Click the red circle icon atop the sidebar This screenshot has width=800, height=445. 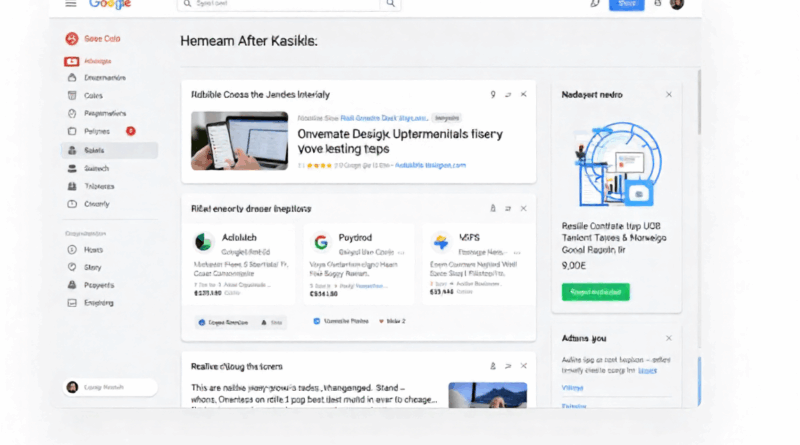[x=71, y=39]
